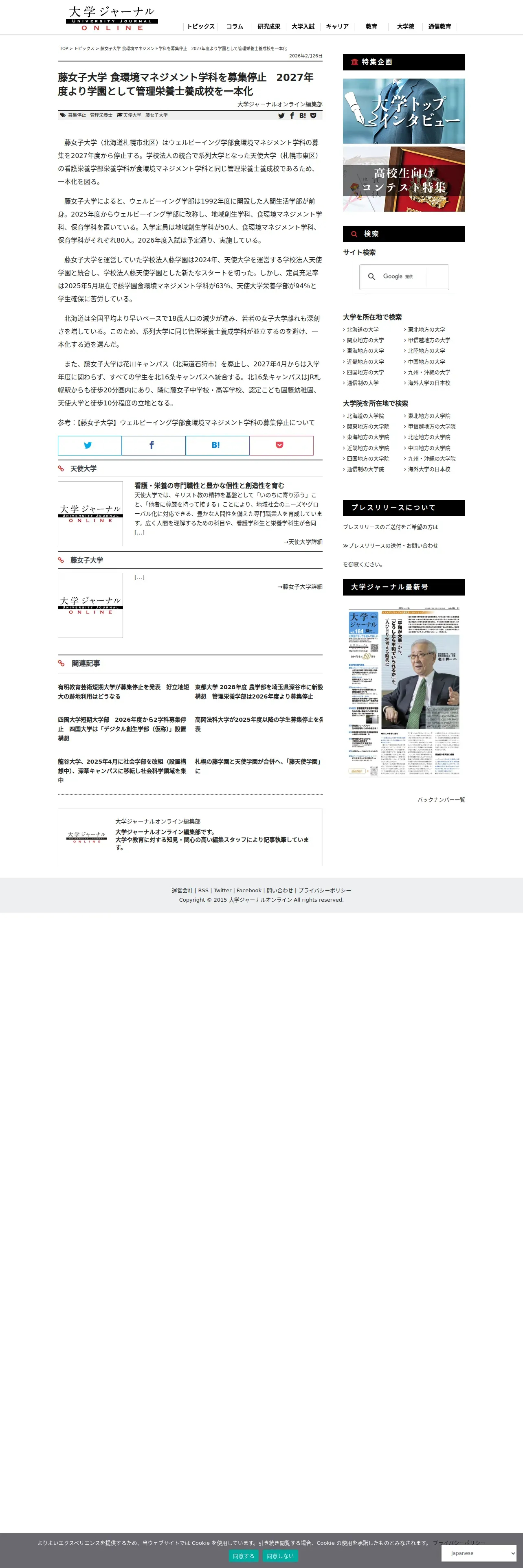Share via the large Facebook button below the article
This screenshot has height=1568, width=523.
154,445
